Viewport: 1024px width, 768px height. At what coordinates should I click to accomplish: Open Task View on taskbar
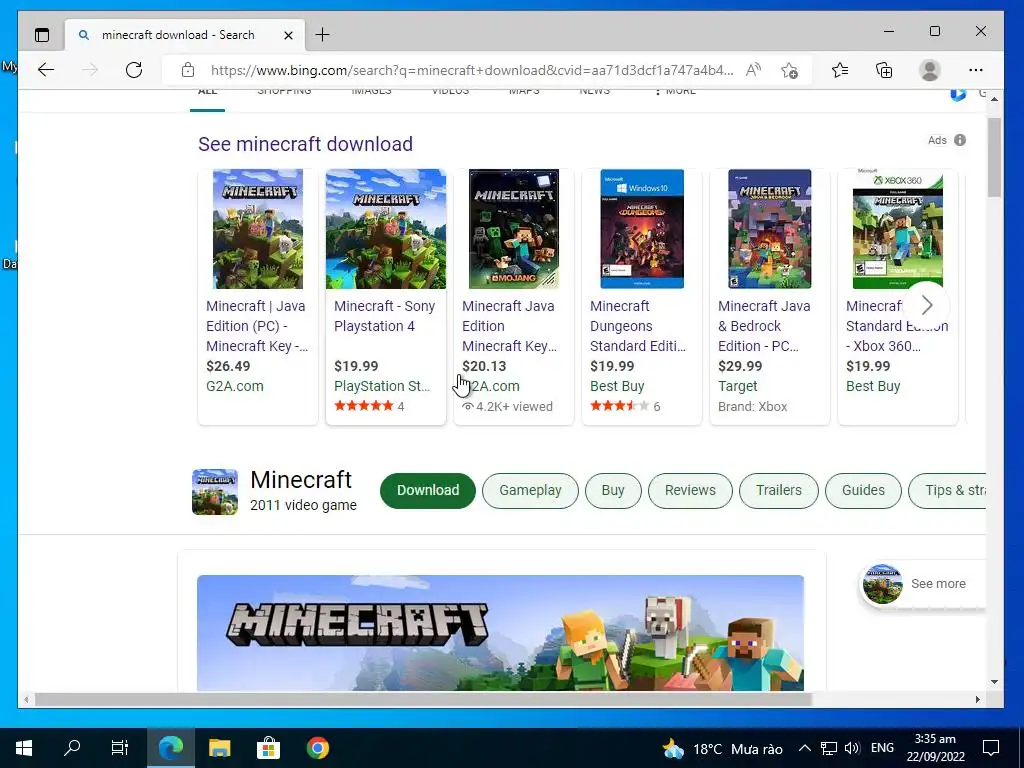click(x=120, y=748)
